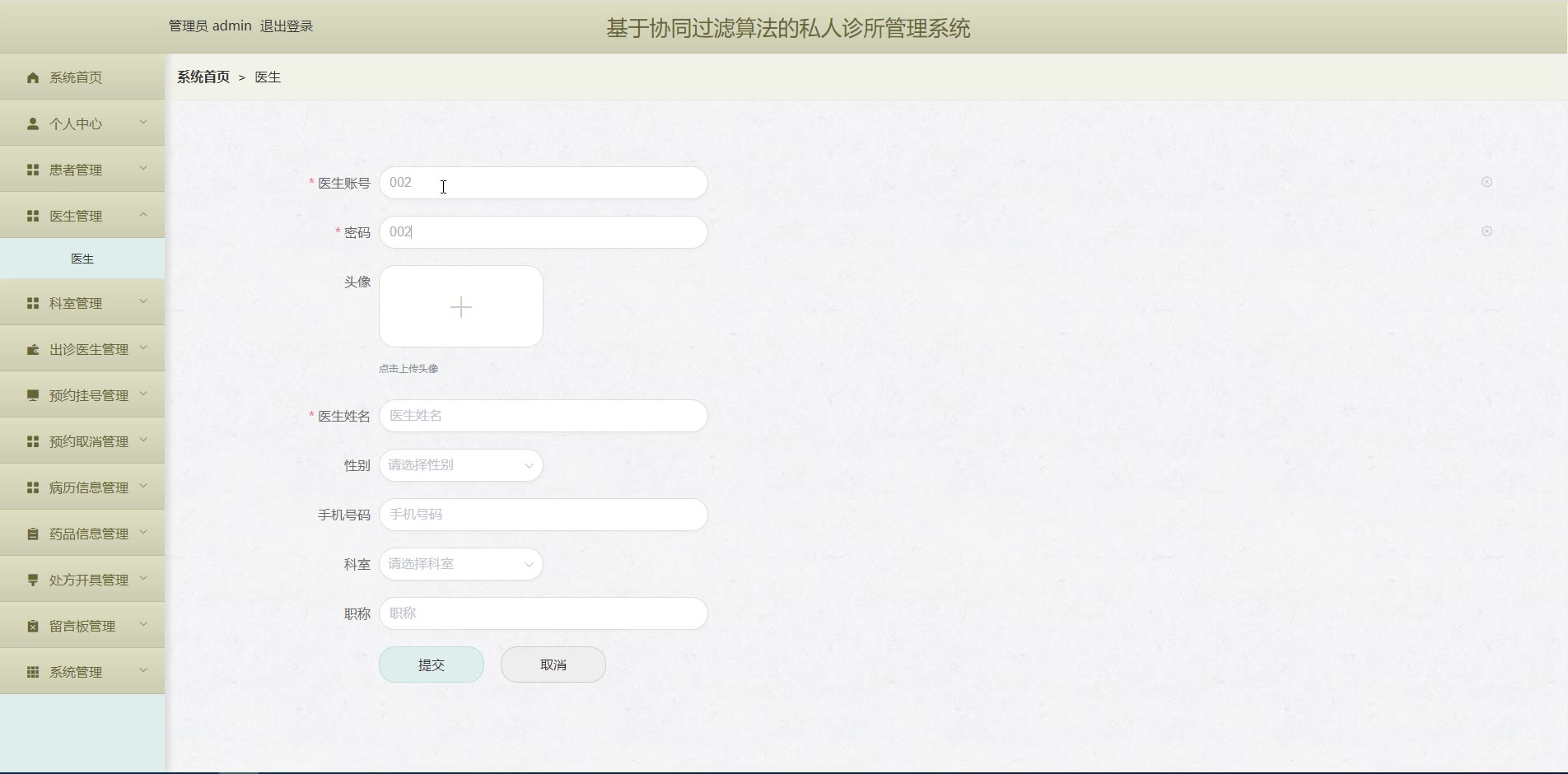
Task: Open the 科室 dropdown
Action: [461, 564]
